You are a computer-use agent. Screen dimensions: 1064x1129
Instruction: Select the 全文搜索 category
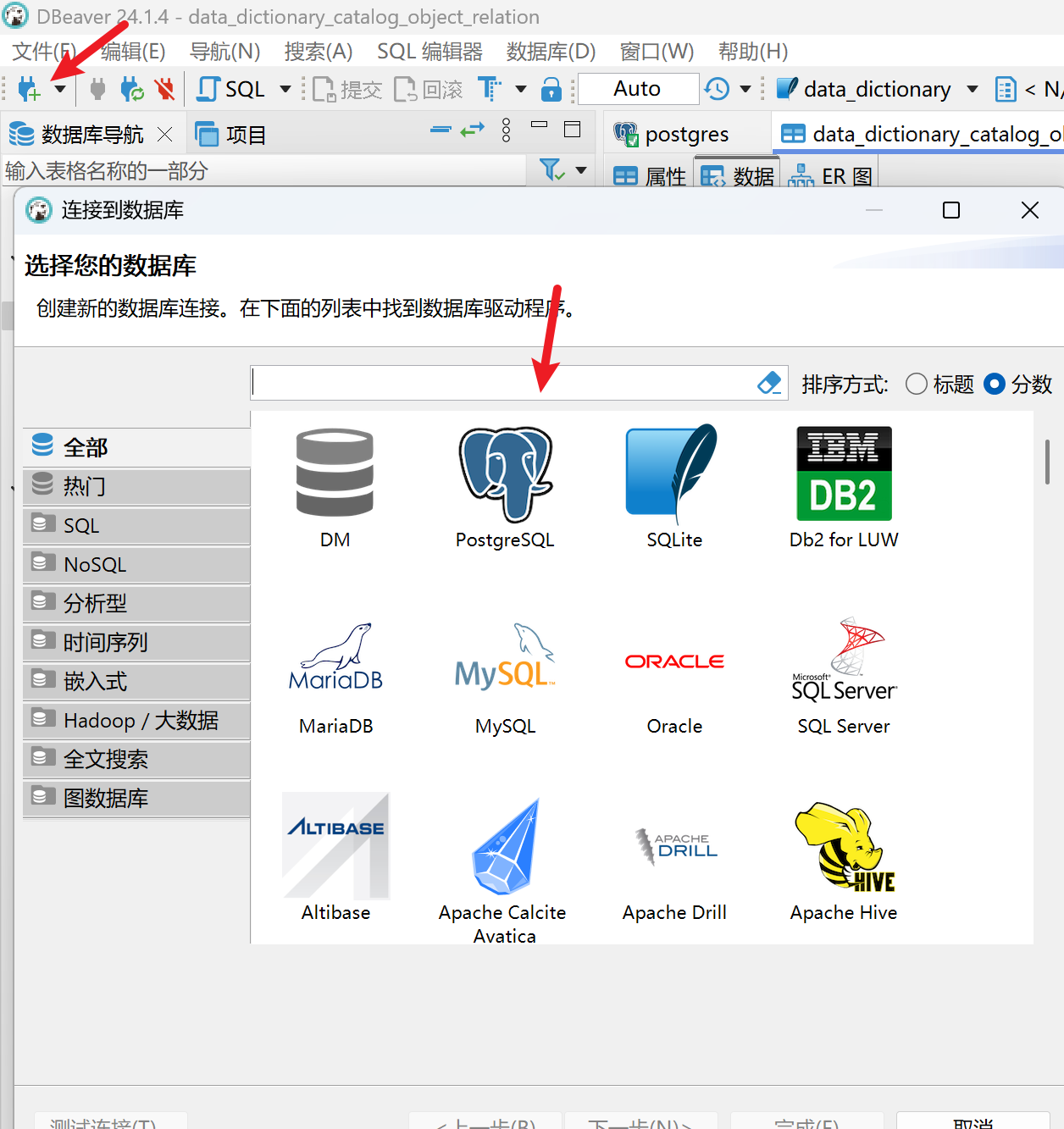point(136,759)
